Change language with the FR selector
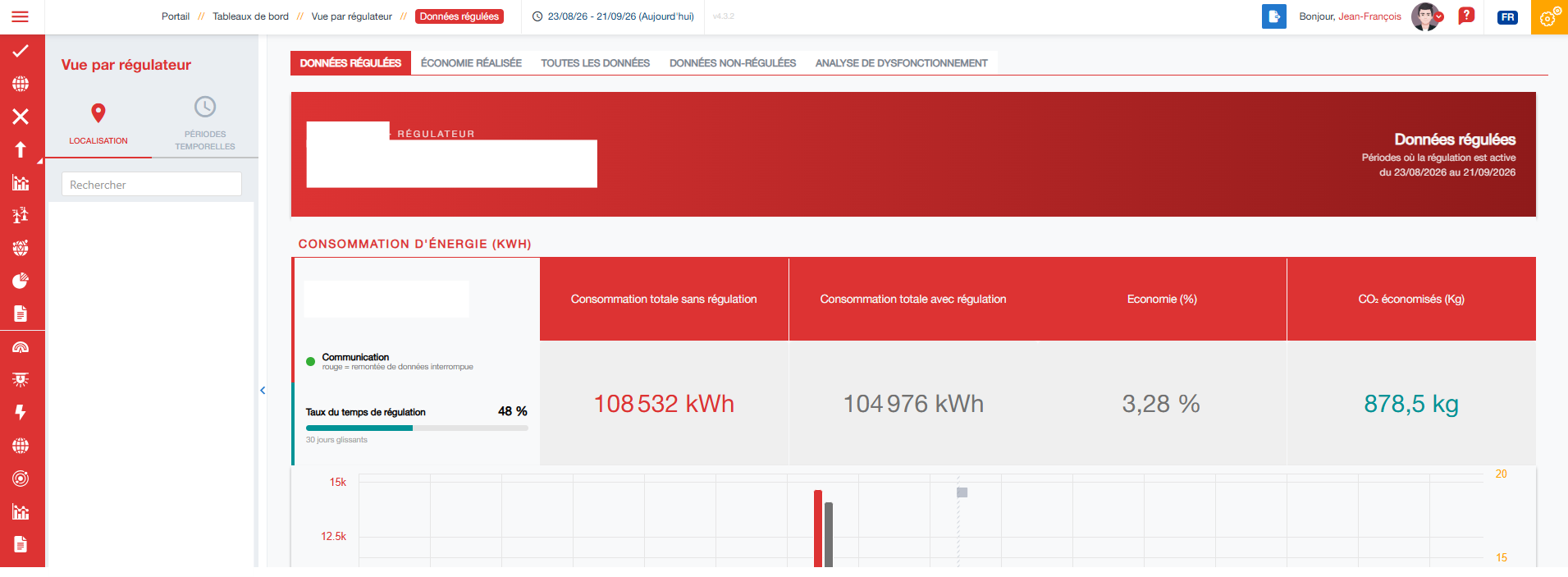Image resolution: width=1568 pixels, height=577 pixels. pos(1507,17)
